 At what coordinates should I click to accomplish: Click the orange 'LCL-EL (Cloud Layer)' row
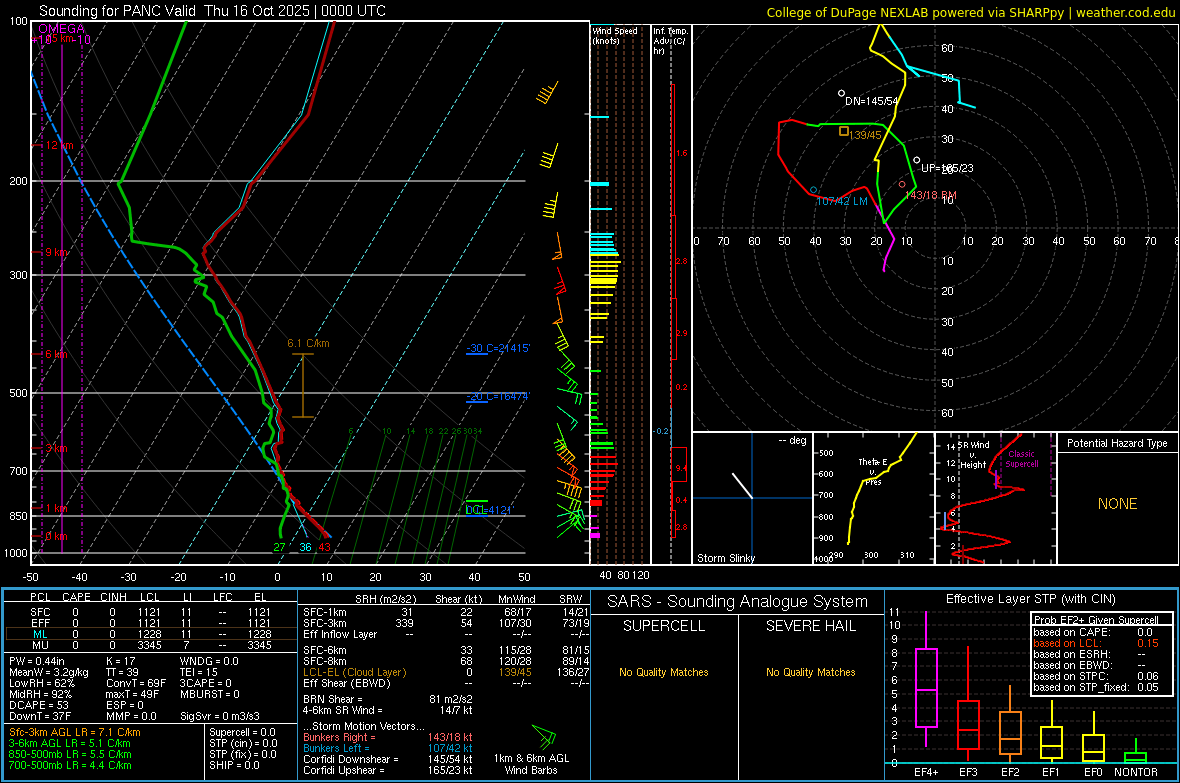[446, 672]
